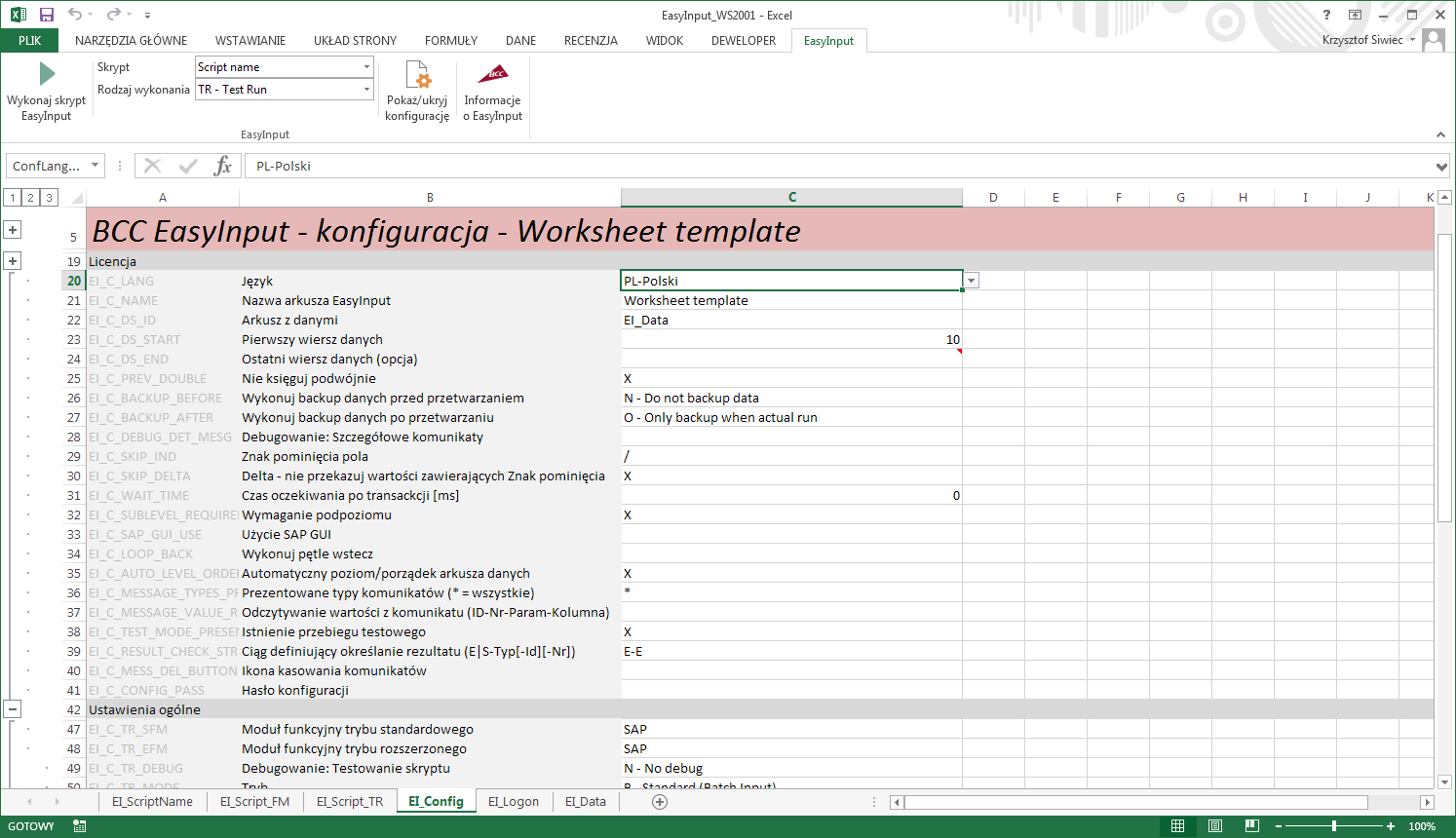Adjust the zoom slider handle
The image size is (1456, 838).
click(x=1334, y=826)
